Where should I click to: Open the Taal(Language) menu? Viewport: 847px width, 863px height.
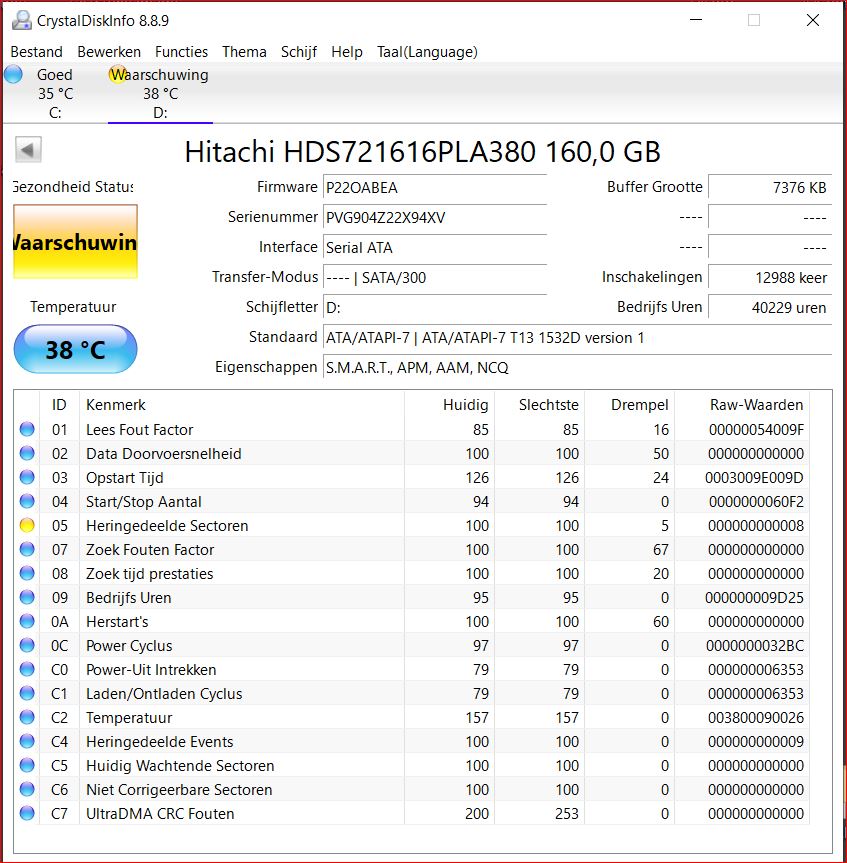pyautogui.click(x=427, y=52)
